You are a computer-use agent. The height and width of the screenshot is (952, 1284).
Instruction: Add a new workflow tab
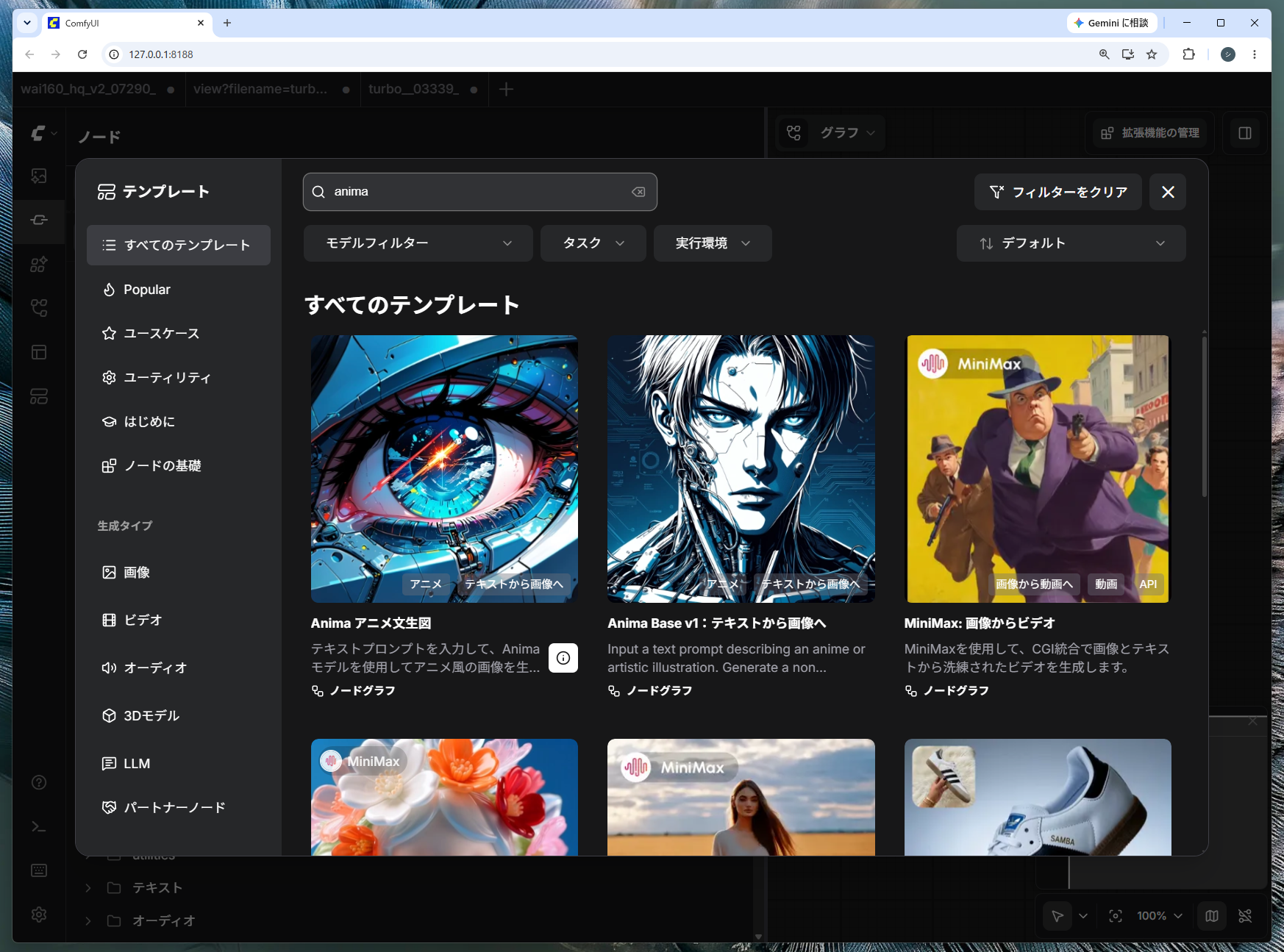pyautogui.click(x=506, y=90)
